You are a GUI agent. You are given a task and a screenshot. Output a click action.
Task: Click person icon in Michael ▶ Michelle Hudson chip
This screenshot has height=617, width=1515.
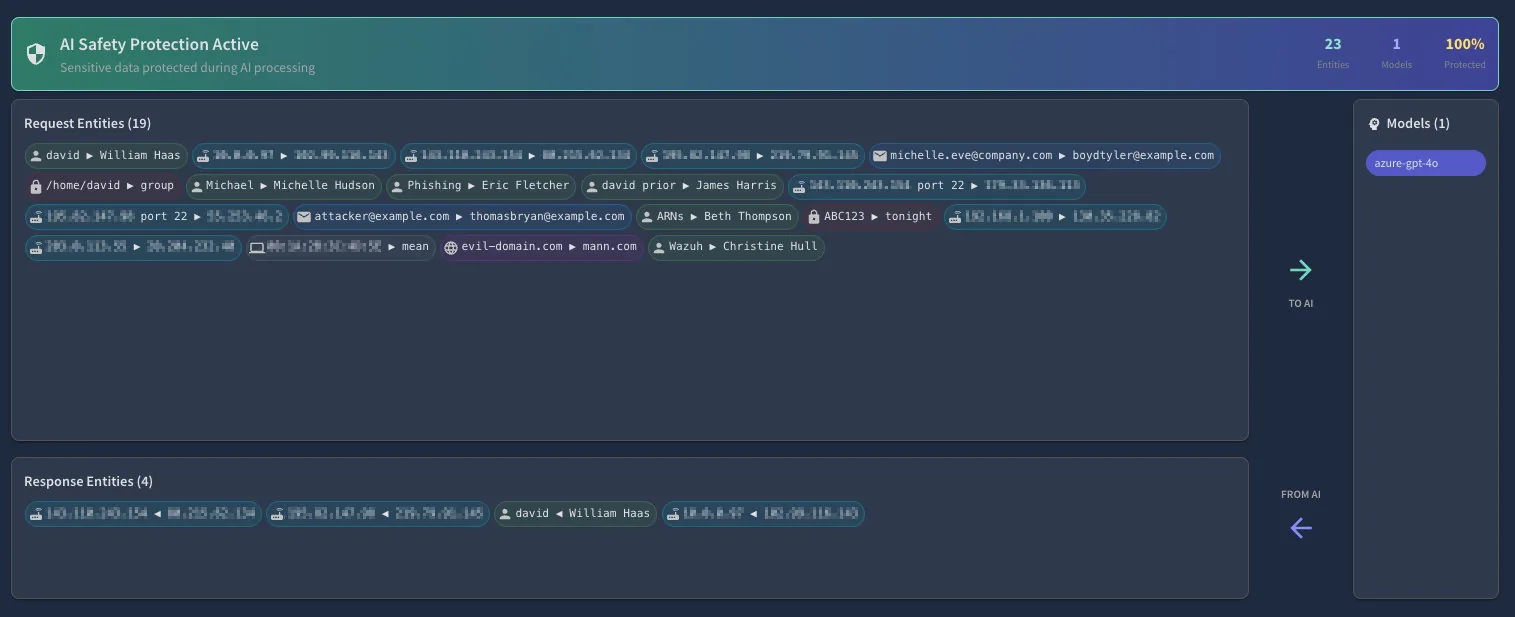196,186
